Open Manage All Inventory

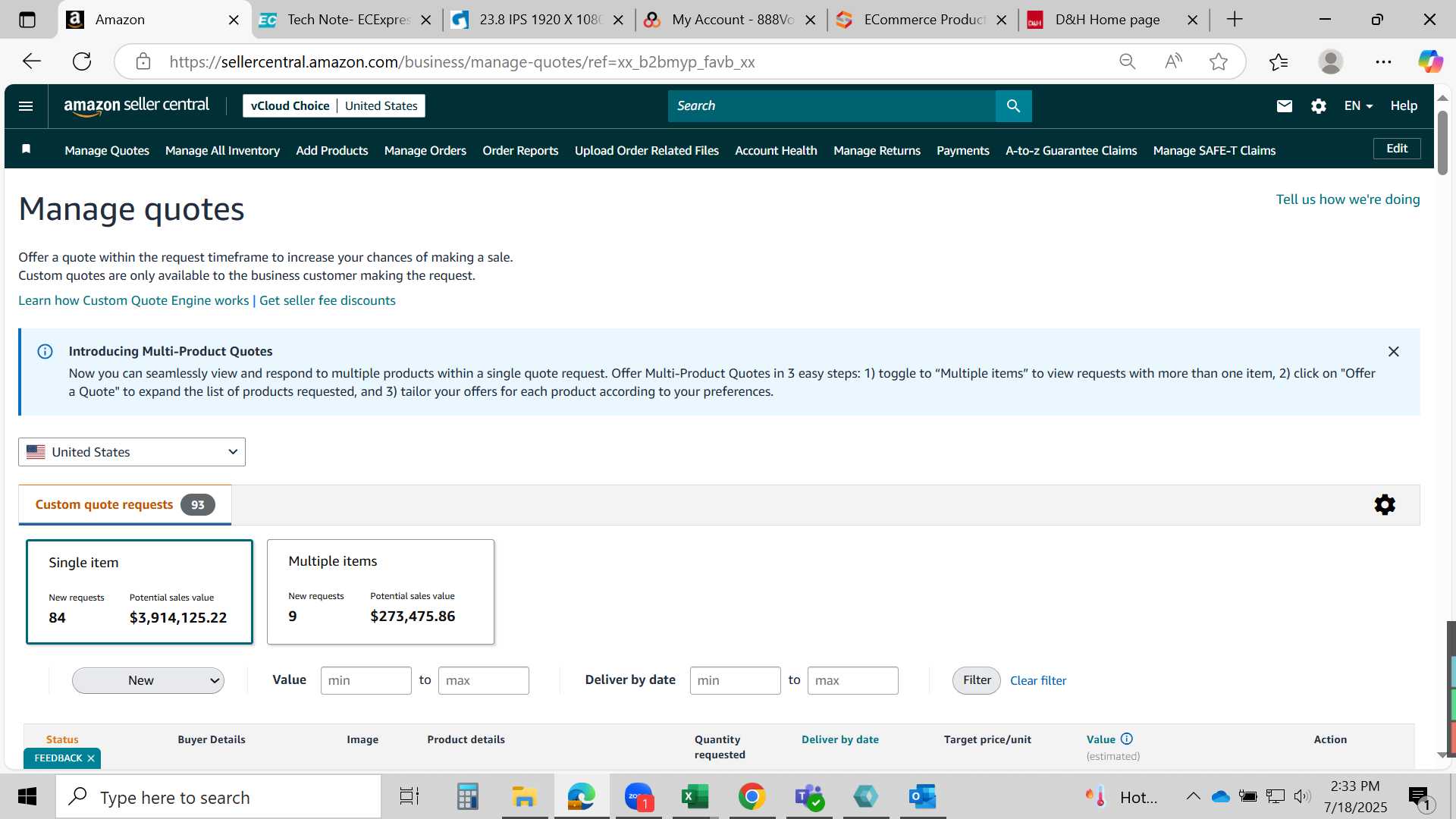pyautogui.click(x=222, y=151)
